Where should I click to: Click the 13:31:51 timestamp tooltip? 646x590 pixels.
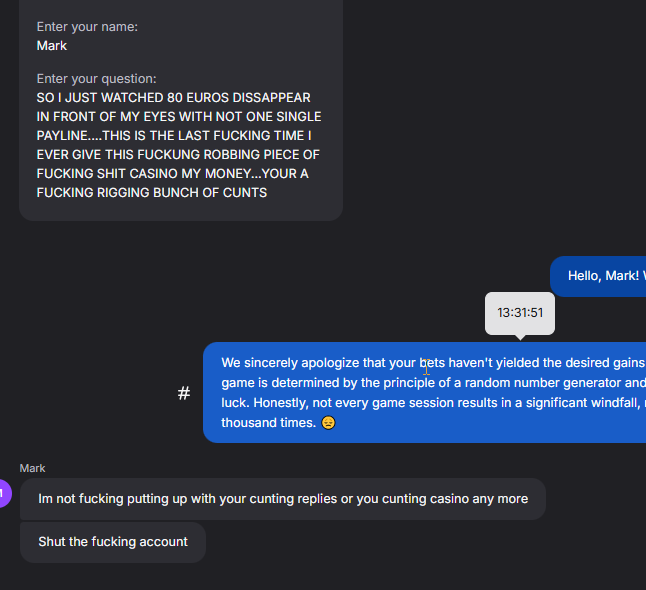click(520, 313)
